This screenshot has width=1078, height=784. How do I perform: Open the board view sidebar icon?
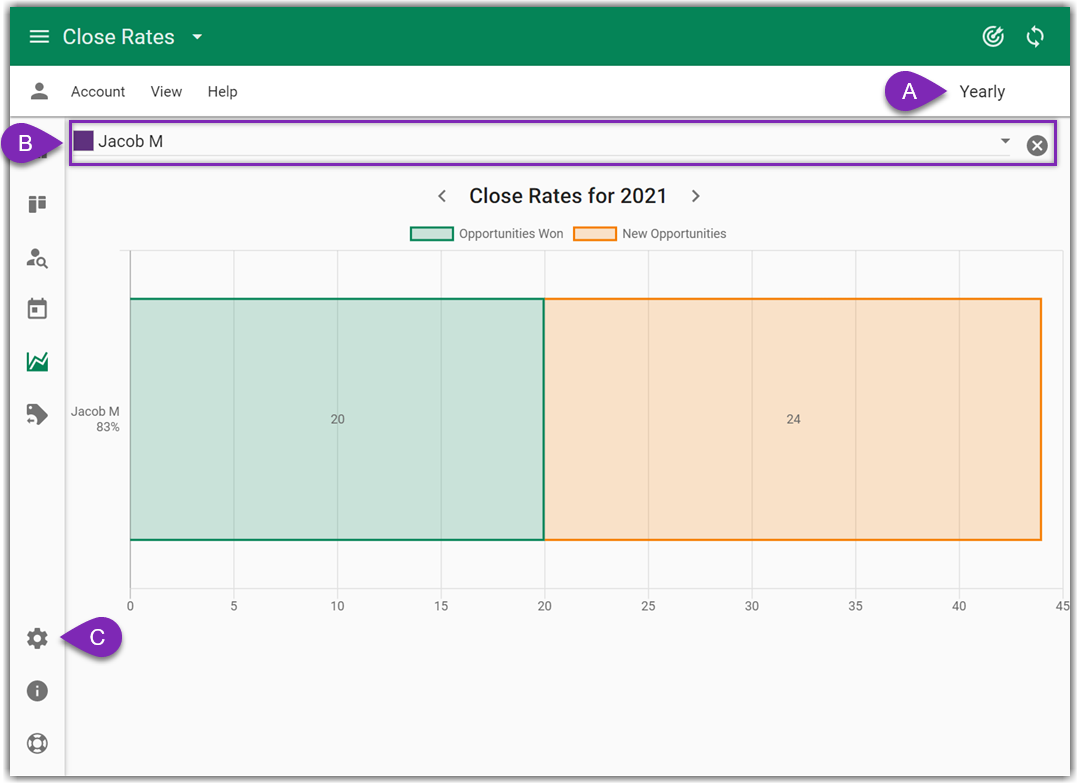pos(37,204)
